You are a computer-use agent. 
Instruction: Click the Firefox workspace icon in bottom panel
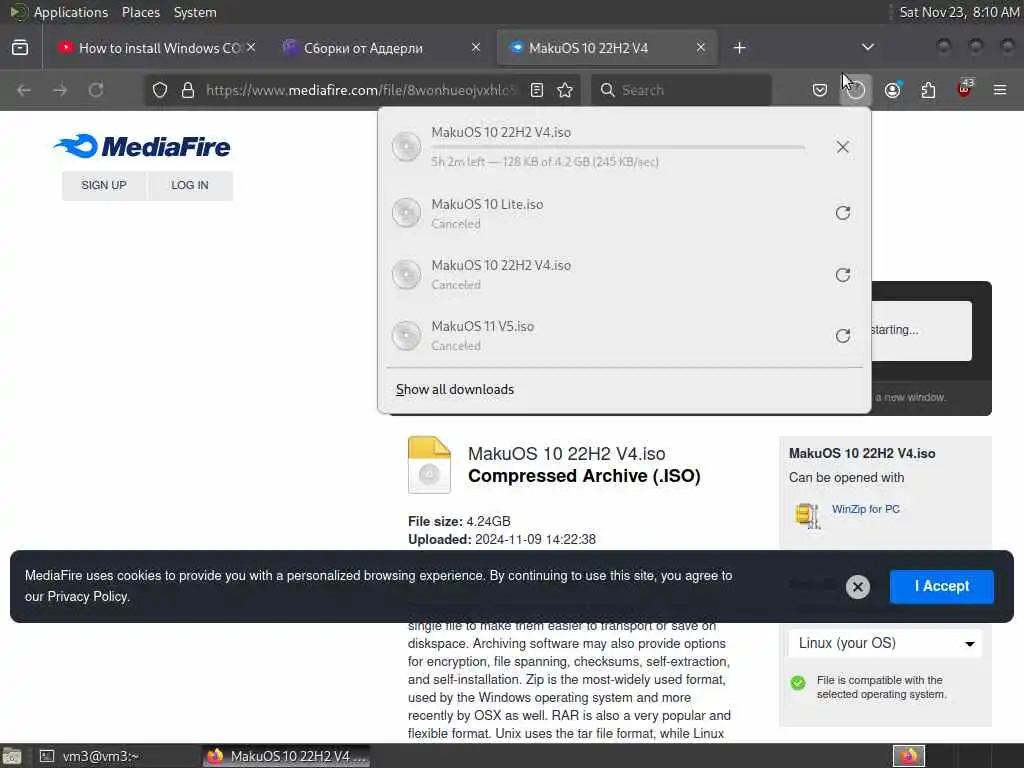[908, 756]
